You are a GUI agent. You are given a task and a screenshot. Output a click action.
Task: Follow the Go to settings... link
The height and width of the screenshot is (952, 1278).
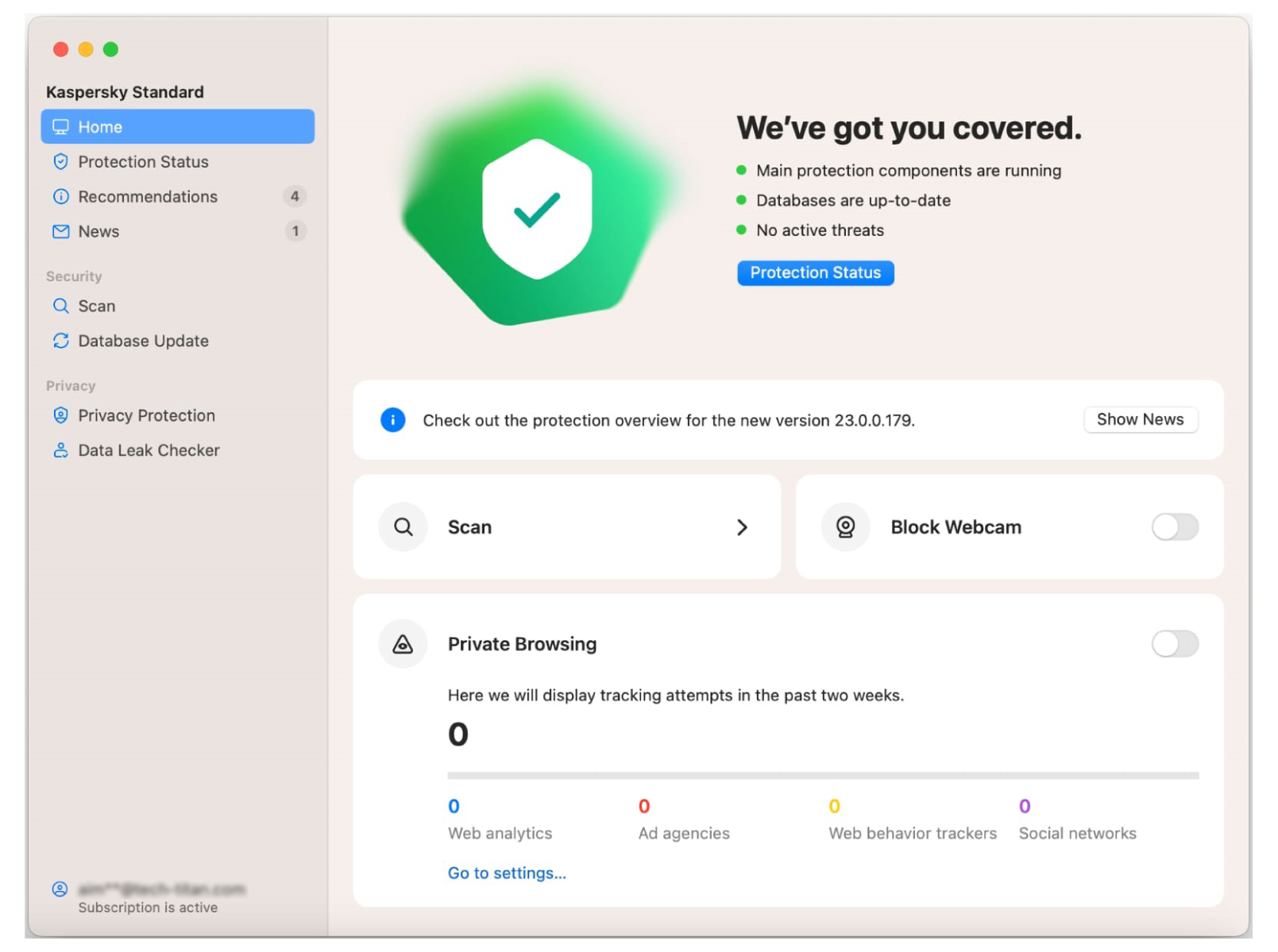click(507, 873)
